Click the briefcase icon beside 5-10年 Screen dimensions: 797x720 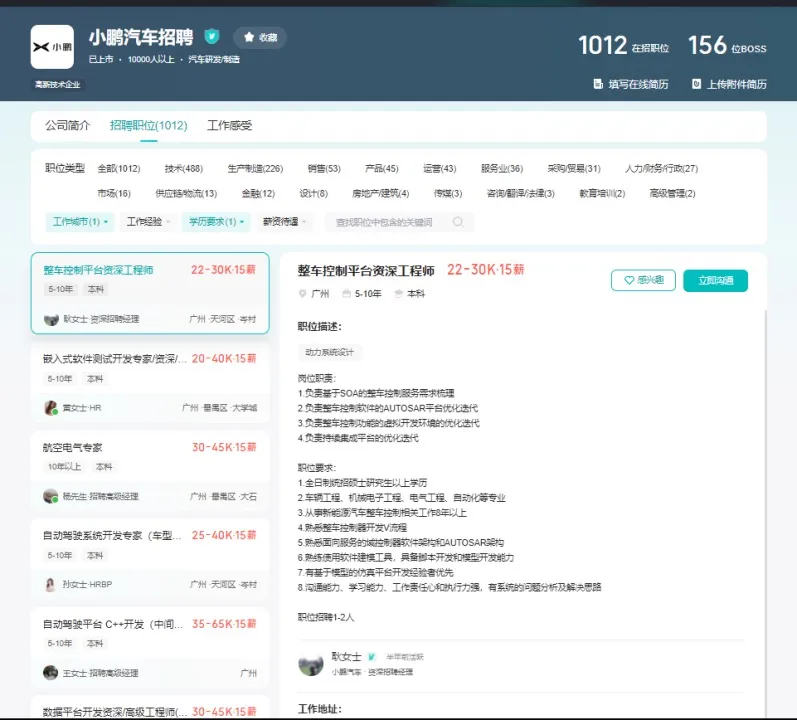(346, 294)
